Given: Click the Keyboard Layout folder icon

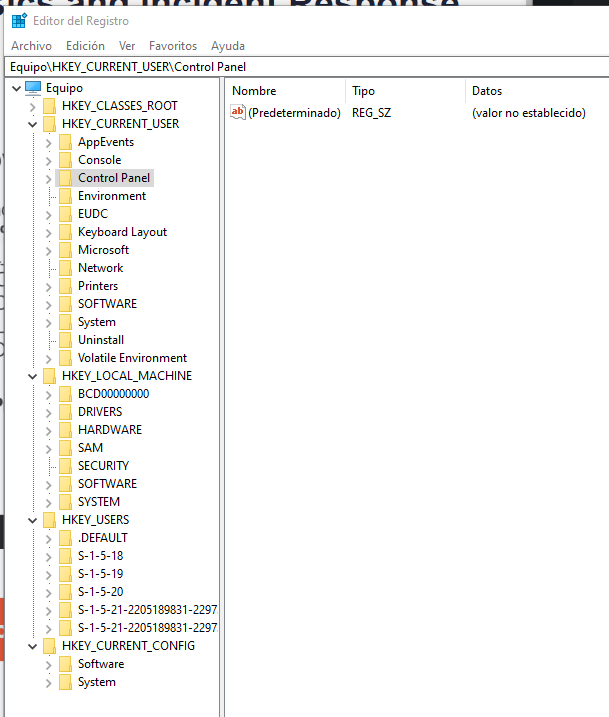Looking at the screenshot, I should coord(65,232).
